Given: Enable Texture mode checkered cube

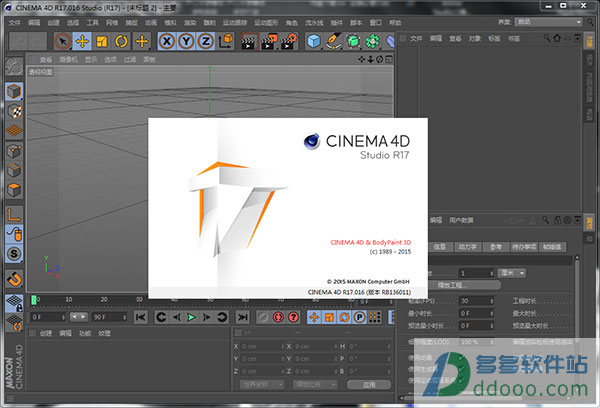Looking at the screenshot, I should point(15,111).
